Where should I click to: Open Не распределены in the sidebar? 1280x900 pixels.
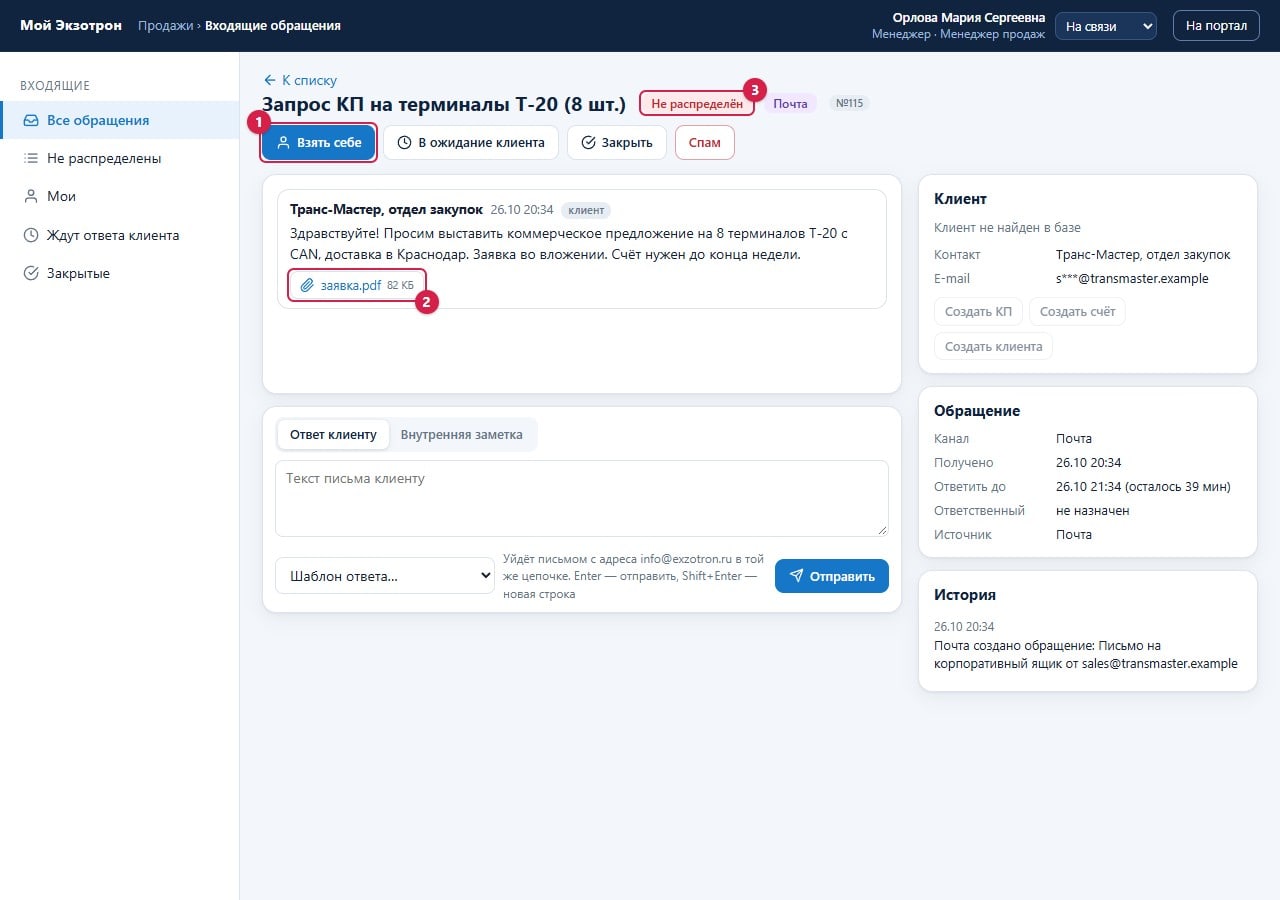coord(120,158)
